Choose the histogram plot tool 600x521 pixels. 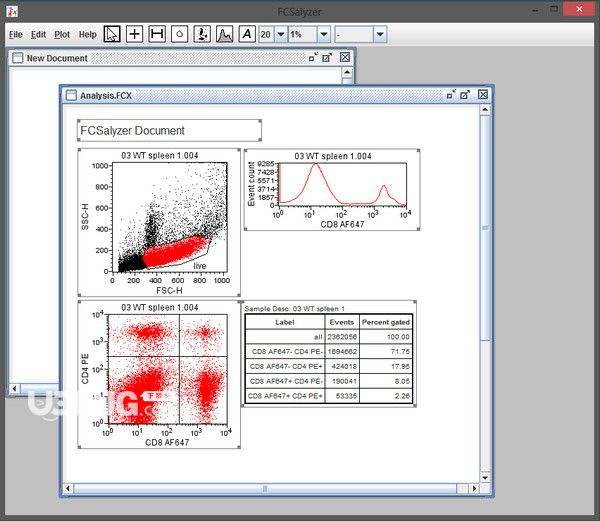pyautogui.click(x=225, y=34)
